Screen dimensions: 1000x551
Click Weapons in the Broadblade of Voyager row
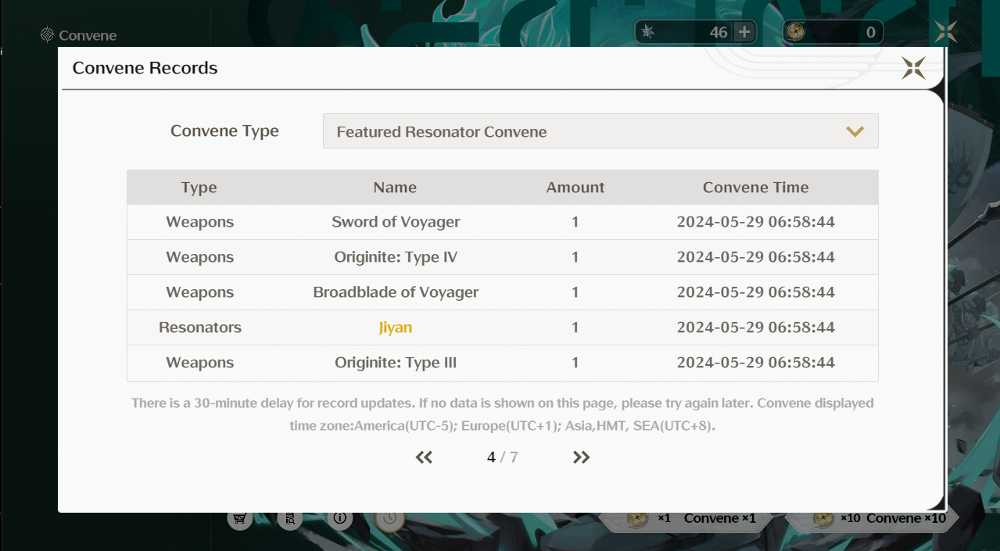coord(200,292)
